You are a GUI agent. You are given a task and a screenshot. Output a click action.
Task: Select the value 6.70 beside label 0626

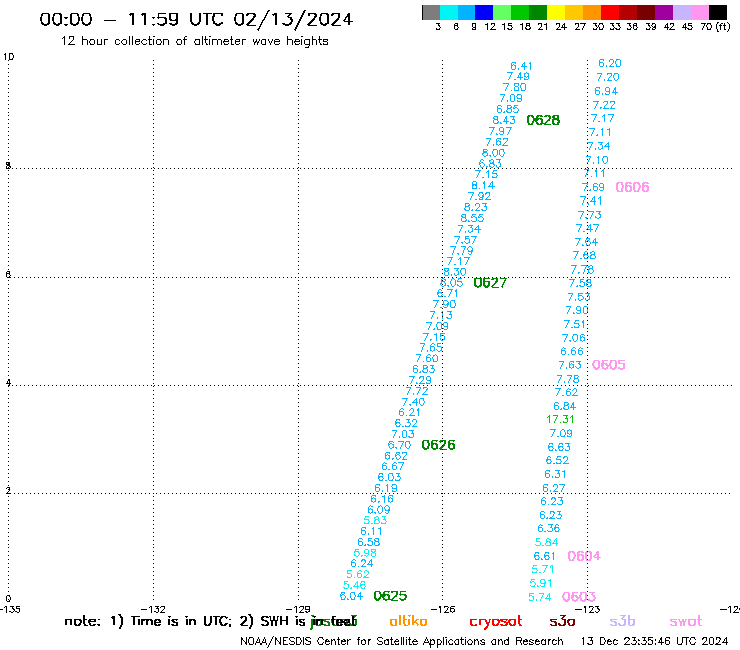[x=399, y=445]
